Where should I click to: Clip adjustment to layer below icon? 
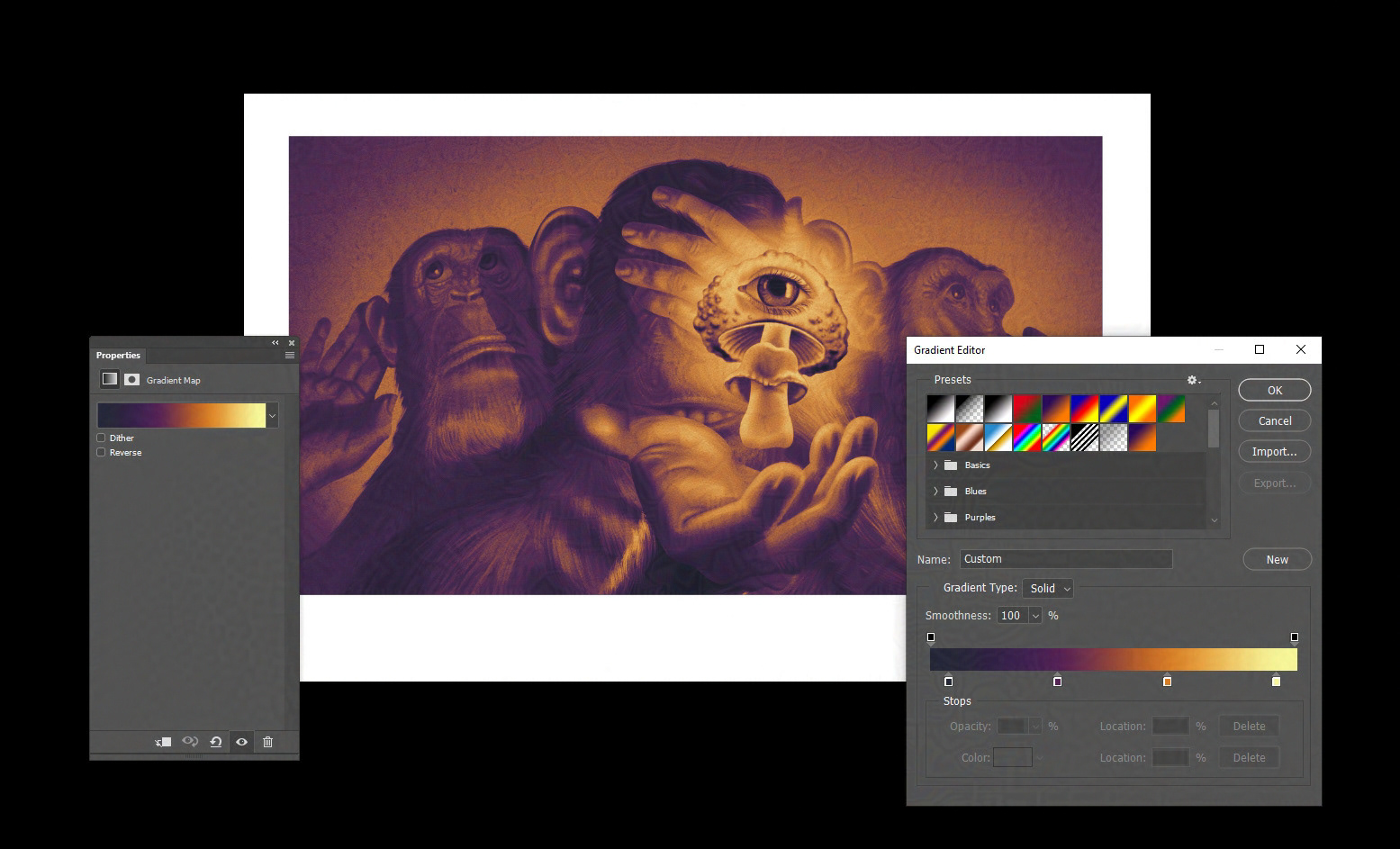(163, 742)
